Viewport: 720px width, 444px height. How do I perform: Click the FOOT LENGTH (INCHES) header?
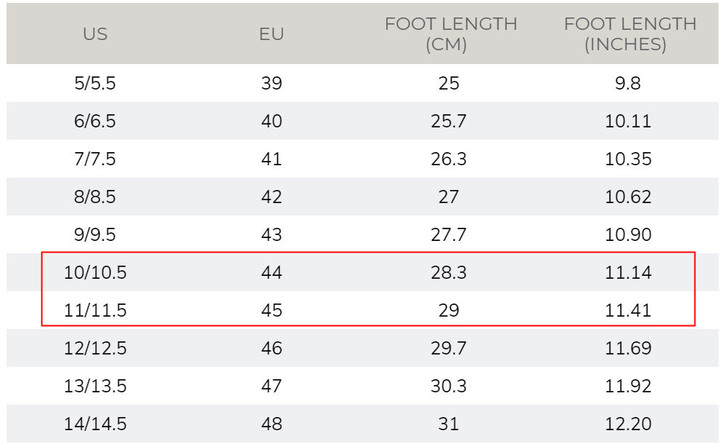[630, 34]
